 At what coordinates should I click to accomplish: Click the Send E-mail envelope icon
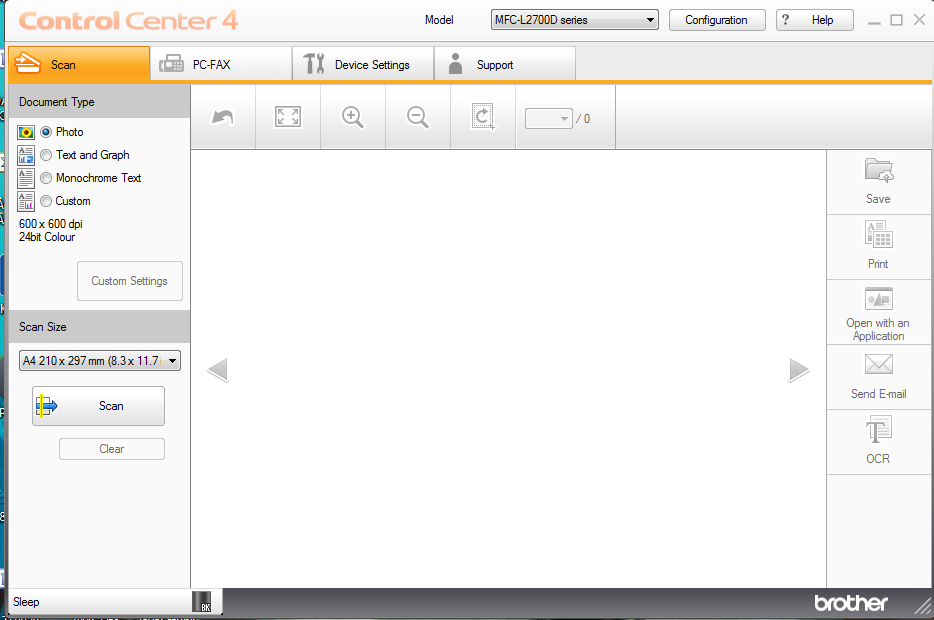(879, 364)
